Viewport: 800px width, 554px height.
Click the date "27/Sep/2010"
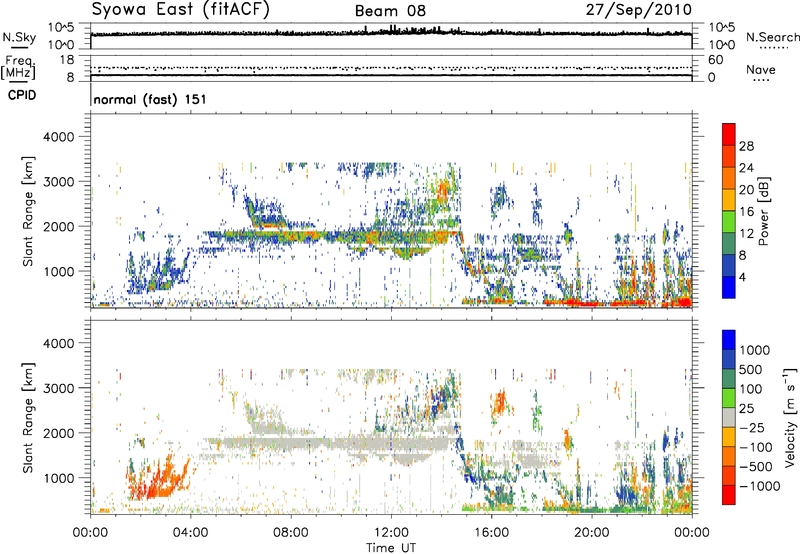pos(638,10)
